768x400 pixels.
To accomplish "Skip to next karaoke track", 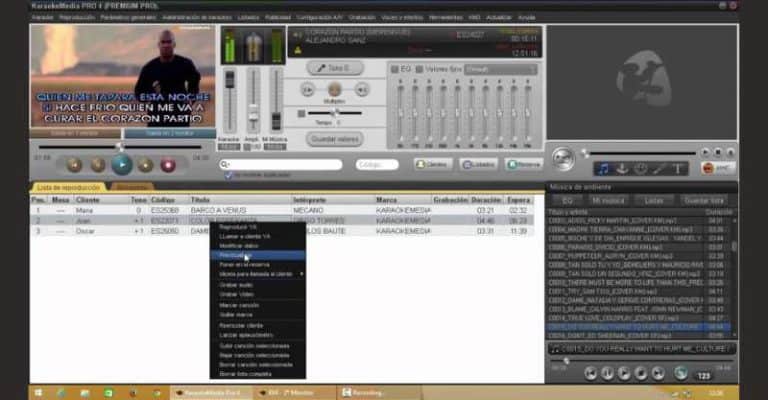I will [145, 165].
